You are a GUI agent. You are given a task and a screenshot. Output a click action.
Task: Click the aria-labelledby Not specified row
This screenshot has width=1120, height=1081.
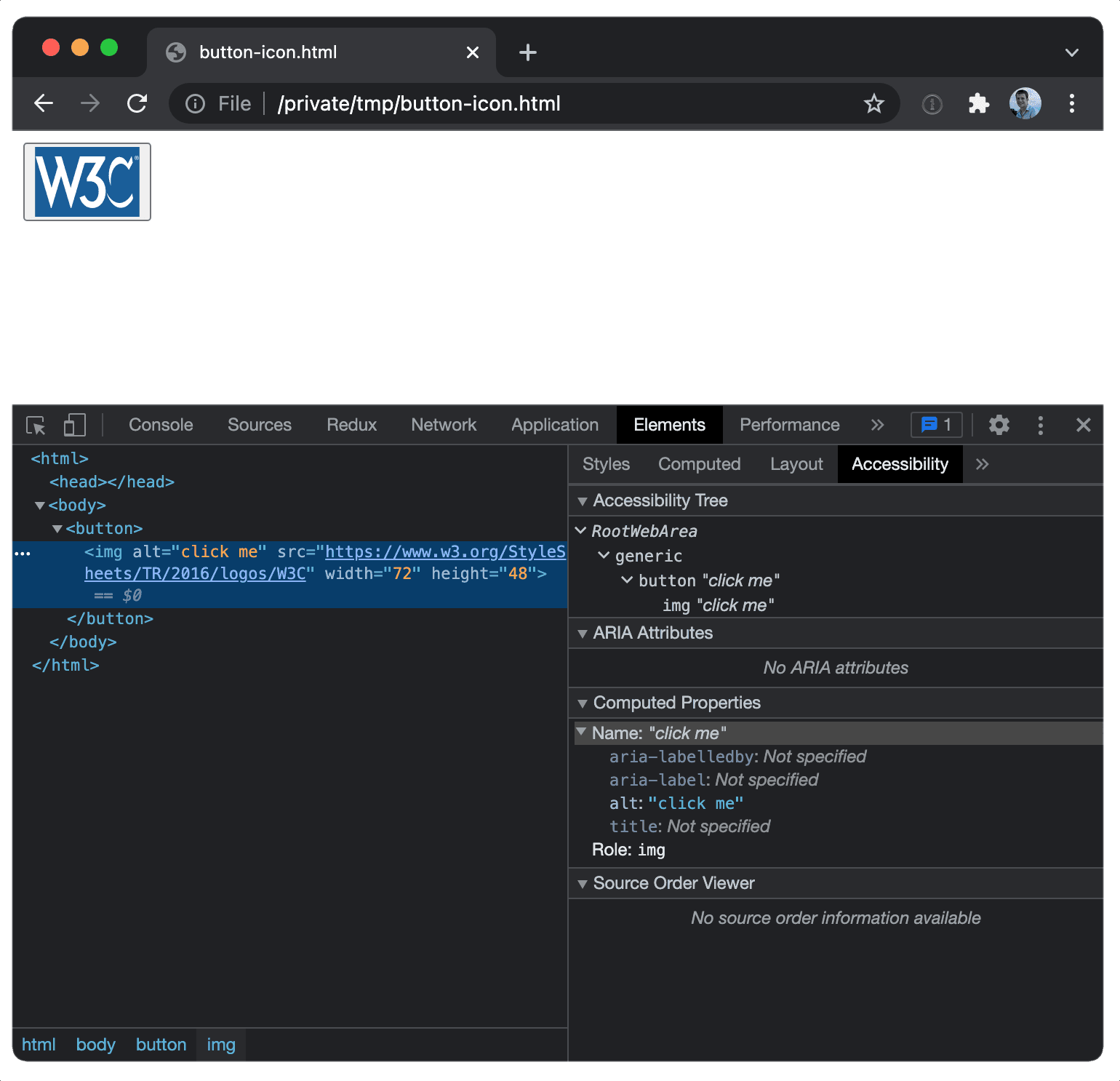(737, 757)
